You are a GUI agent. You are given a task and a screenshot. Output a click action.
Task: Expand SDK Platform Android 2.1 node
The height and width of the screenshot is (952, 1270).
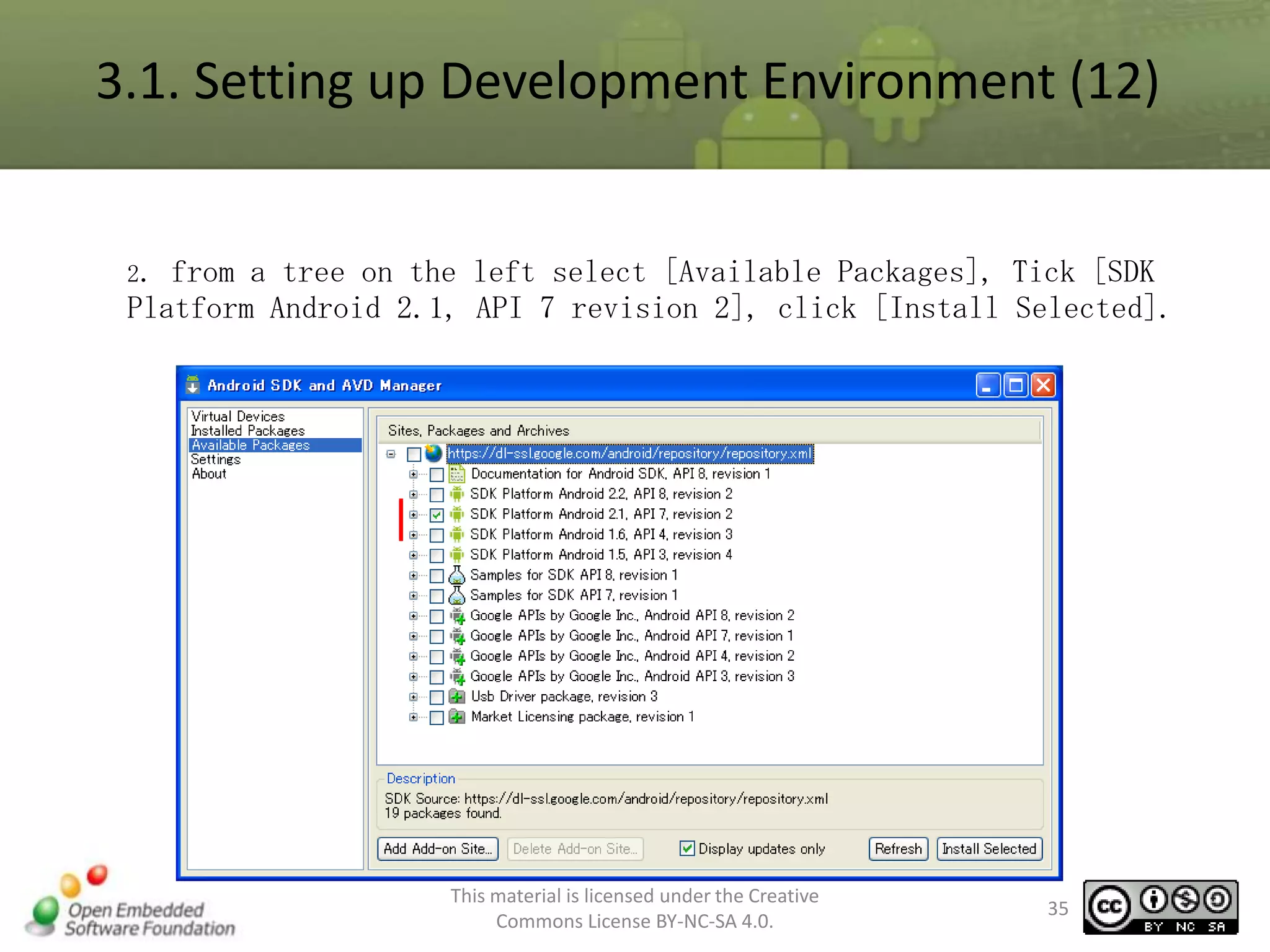(x=413, y=514)
